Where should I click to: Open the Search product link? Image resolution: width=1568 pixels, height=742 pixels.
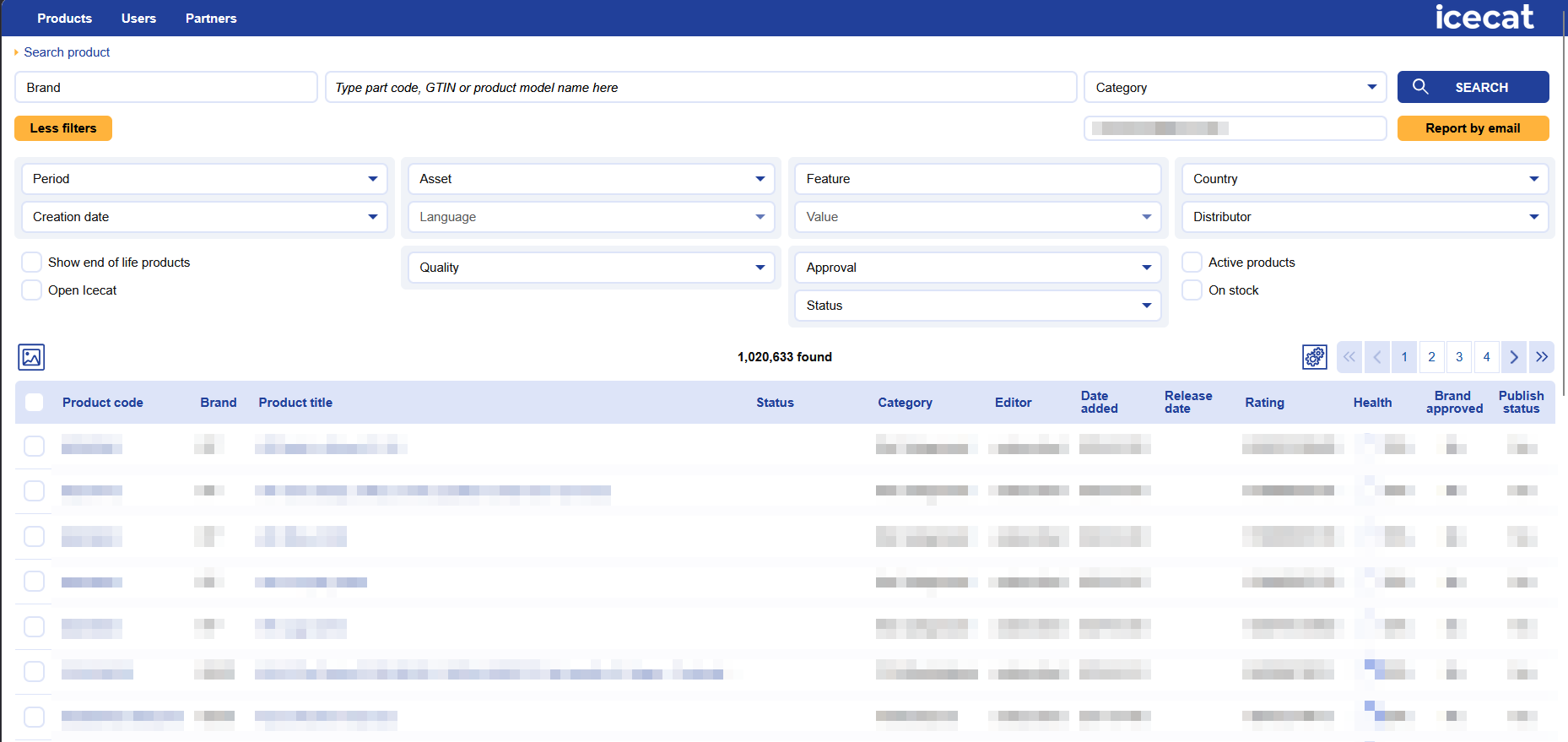tap(67, 52)
